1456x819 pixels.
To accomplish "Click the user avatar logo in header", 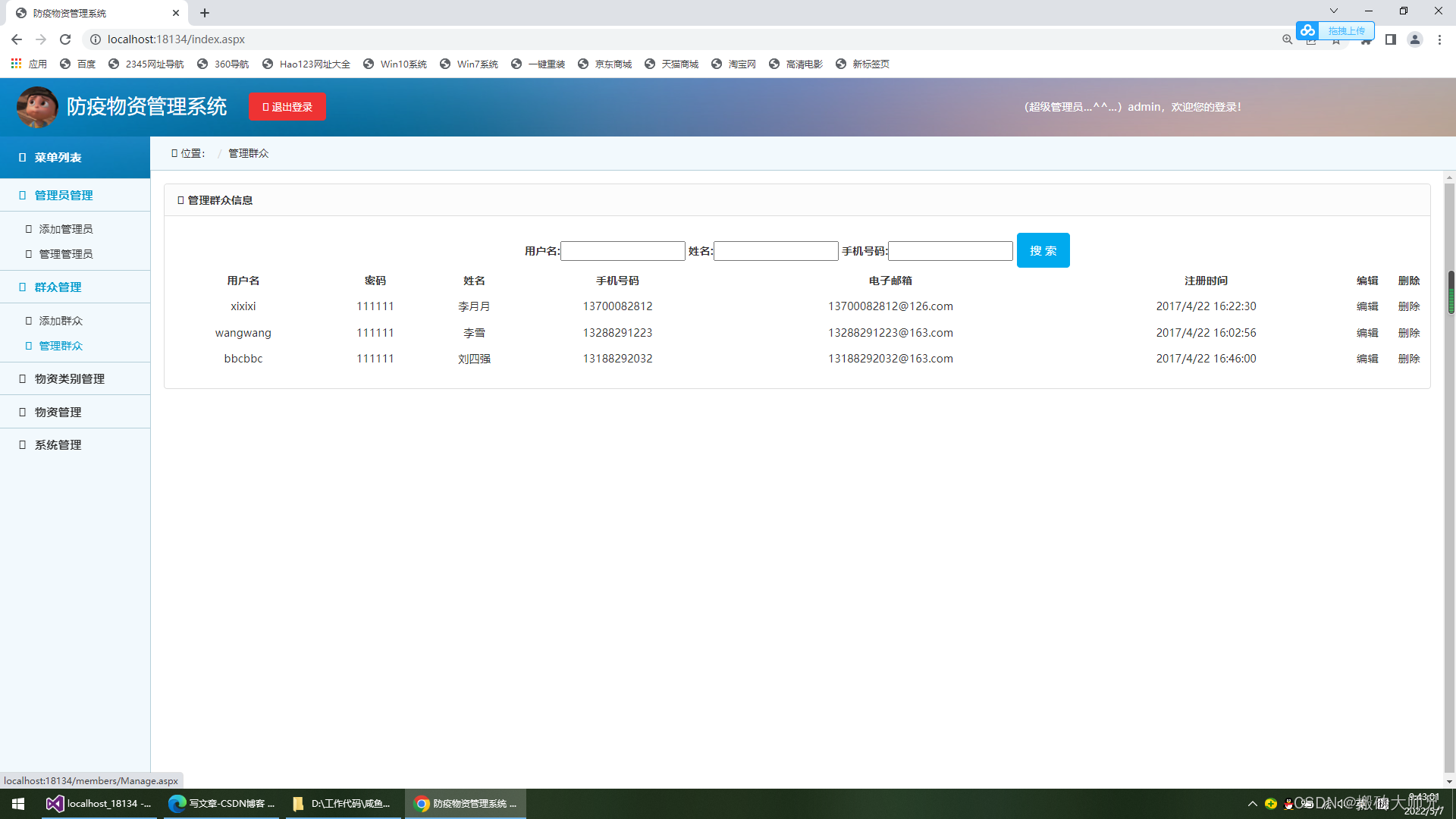I will coord(37,107).
